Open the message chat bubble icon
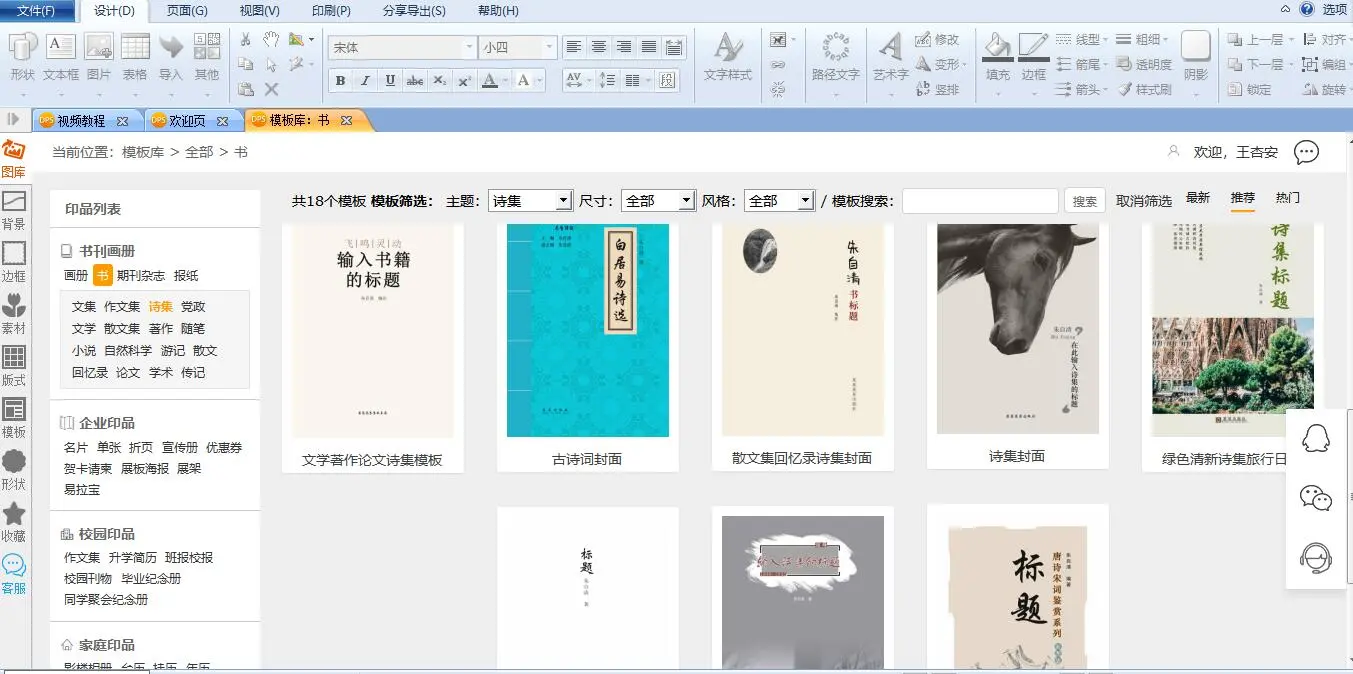 click(1306, 152)
